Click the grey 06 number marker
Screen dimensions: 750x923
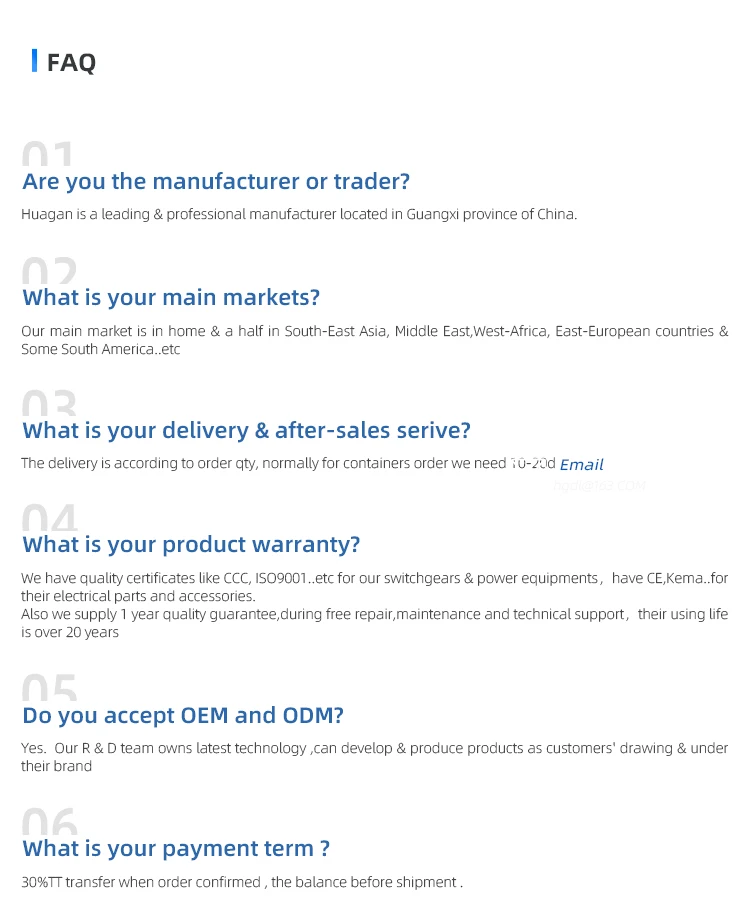49,823
